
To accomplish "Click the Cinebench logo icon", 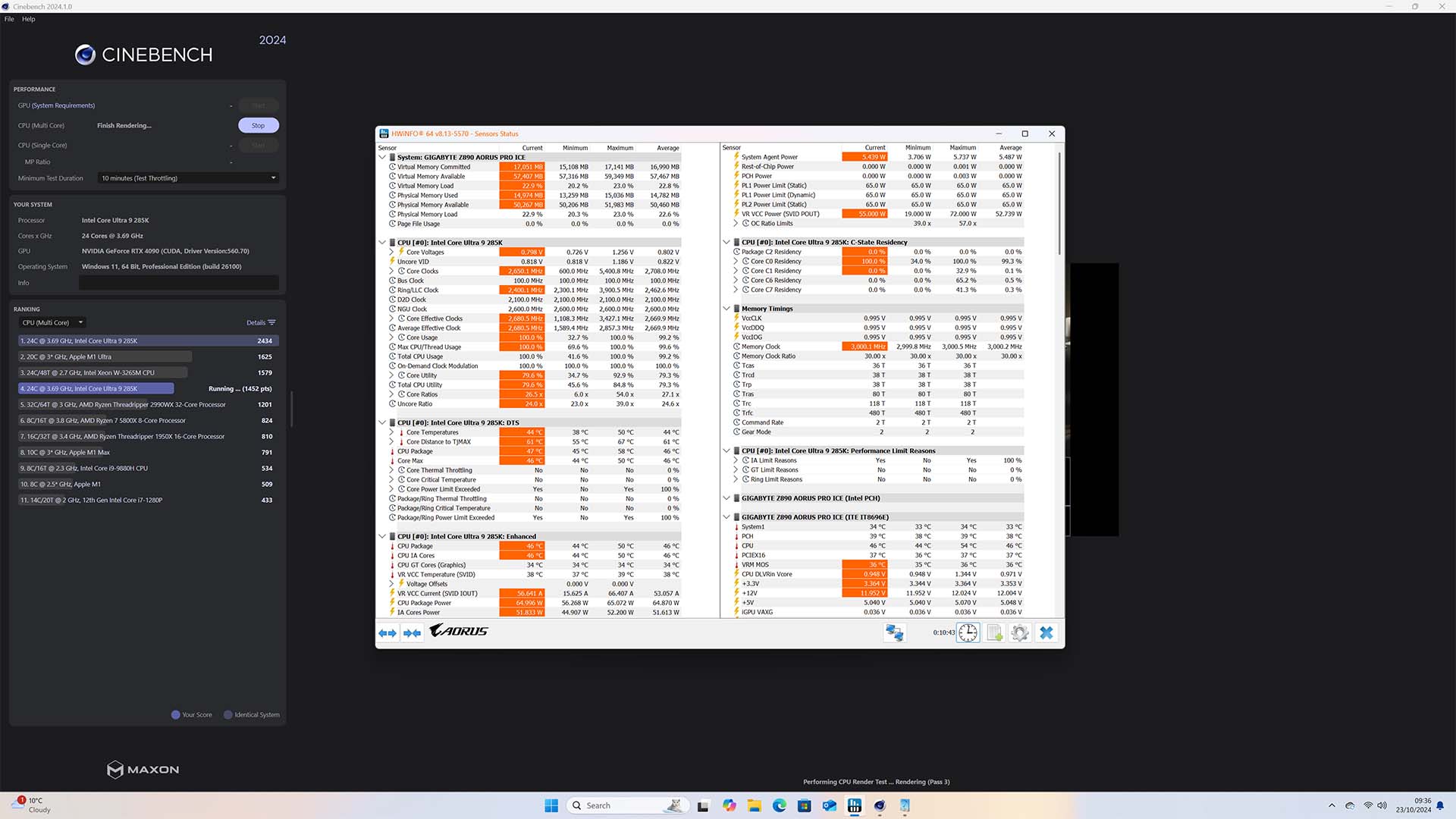I will pyautogui.click(x=85, y=55).
